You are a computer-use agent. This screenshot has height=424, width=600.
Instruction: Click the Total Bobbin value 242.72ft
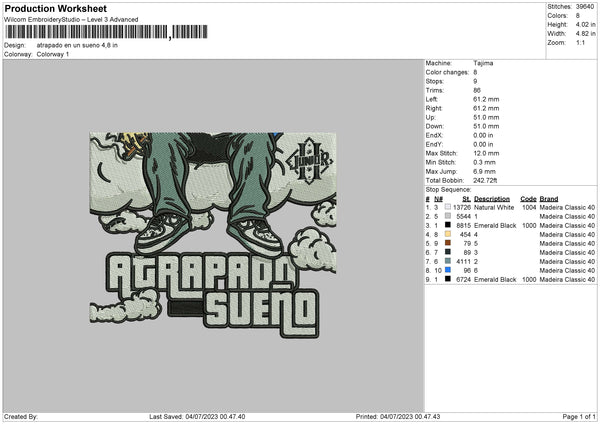(485, 181)
